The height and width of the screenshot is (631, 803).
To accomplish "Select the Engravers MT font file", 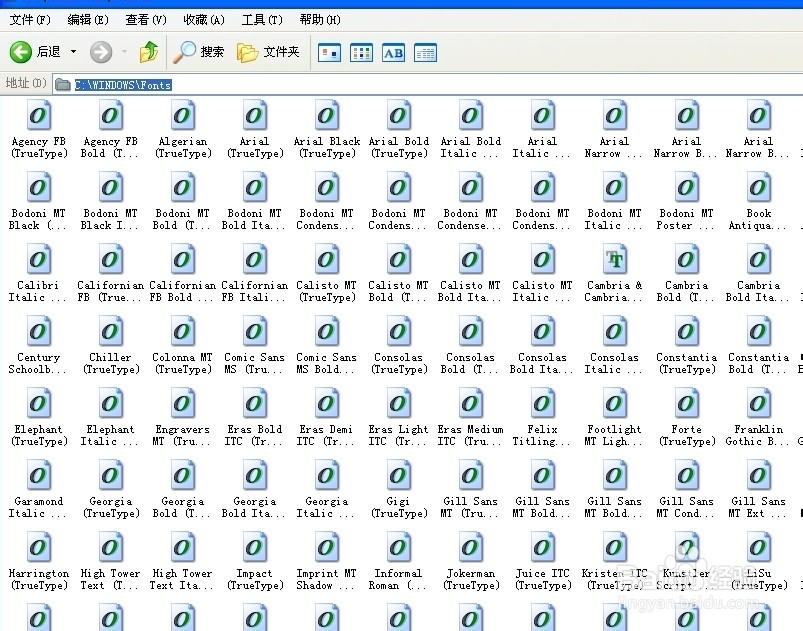I will [182, 417].
